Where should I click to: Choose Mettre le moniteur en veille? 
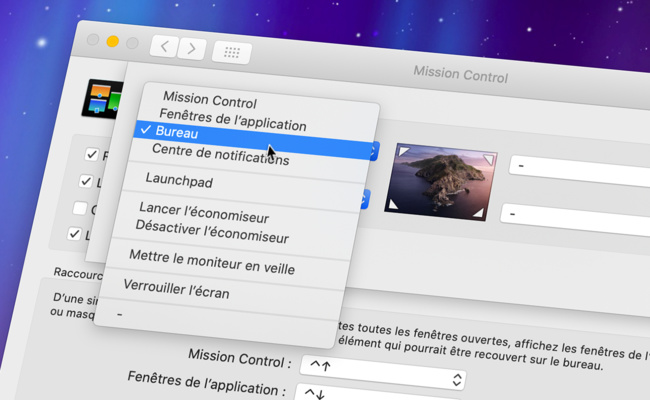pos(212,262)
